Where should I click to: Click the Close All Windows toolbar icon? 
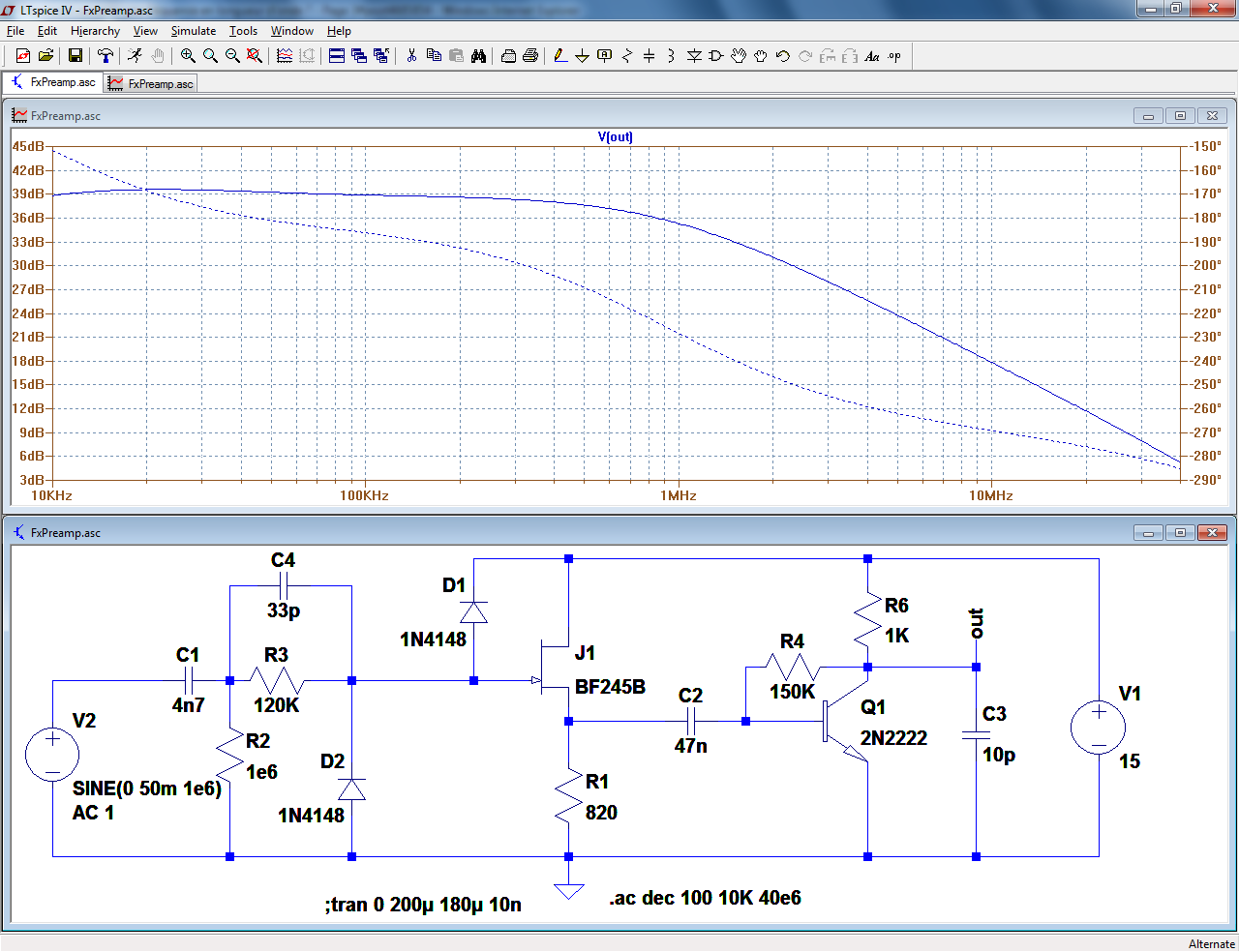click(381, 56)
